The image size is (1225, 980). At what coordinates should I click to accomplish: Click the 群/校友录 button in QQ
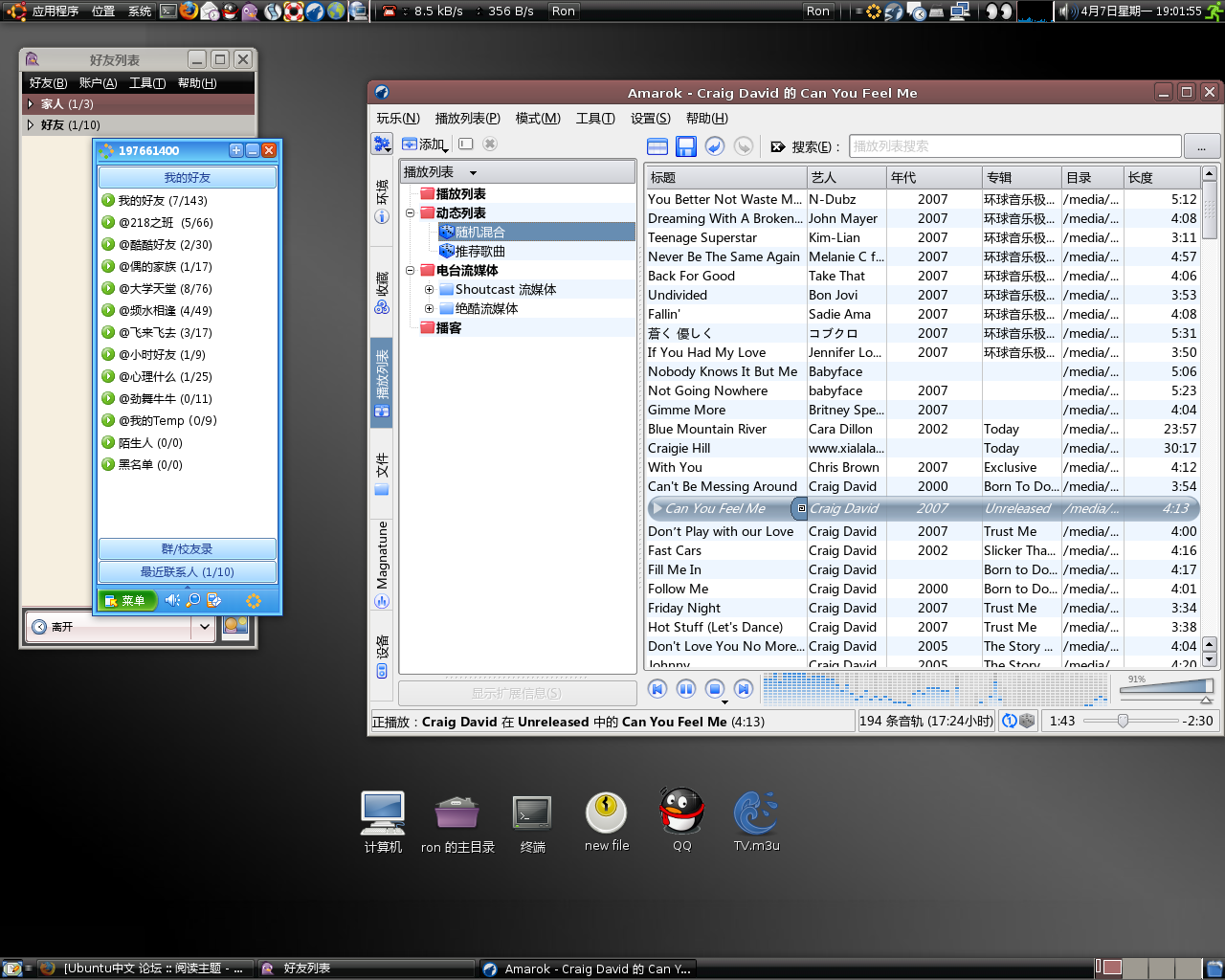[x=188, y=548]
